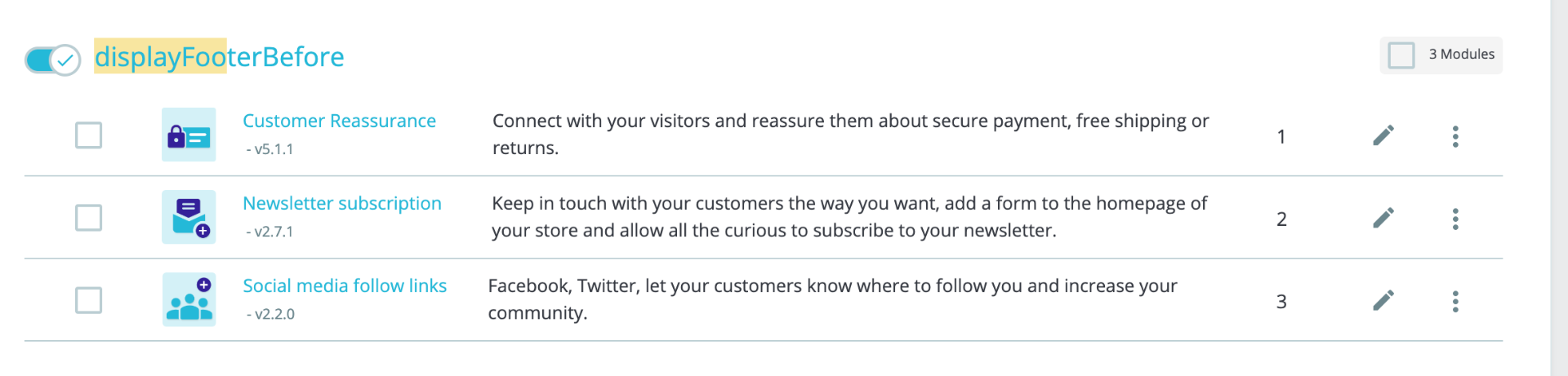Image resolution: width=1568 pixels, height=376 pixels.
Task: Click position number 3 of Social media links
Action: click(1281, 302)
